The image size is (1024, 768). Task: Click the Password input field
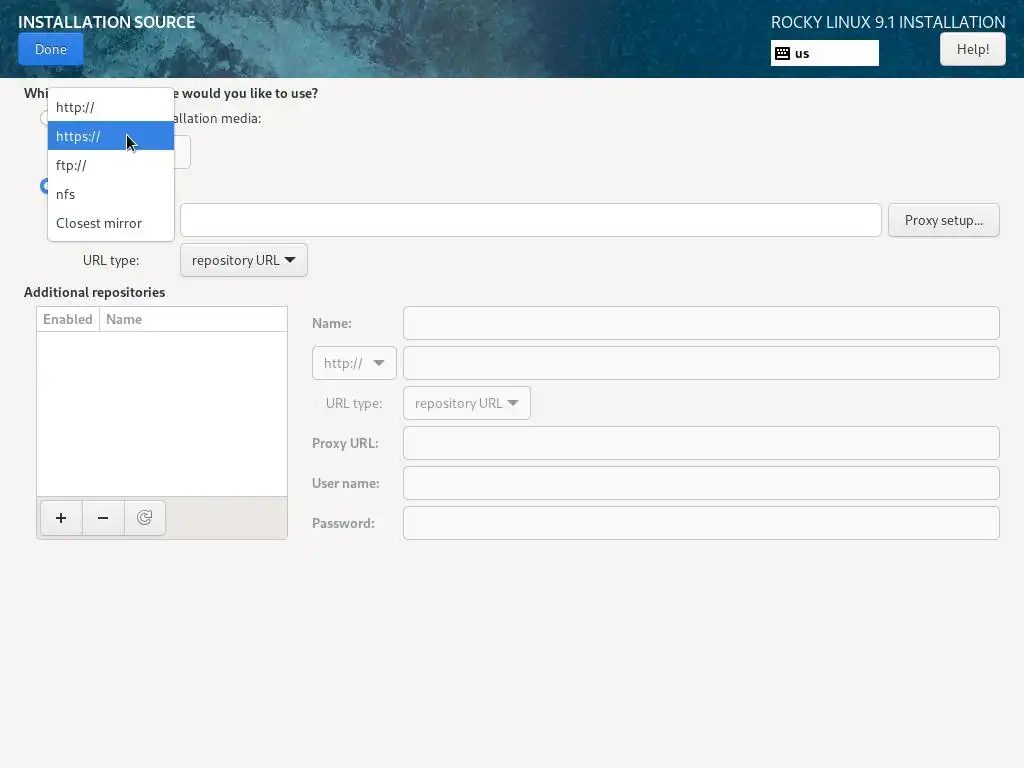pyautogui.click(x=701, y=523)
